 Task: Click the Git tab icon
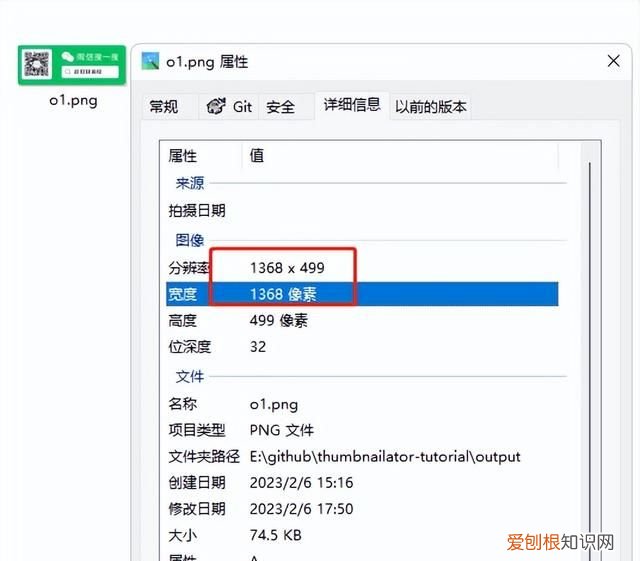point(216,107)
